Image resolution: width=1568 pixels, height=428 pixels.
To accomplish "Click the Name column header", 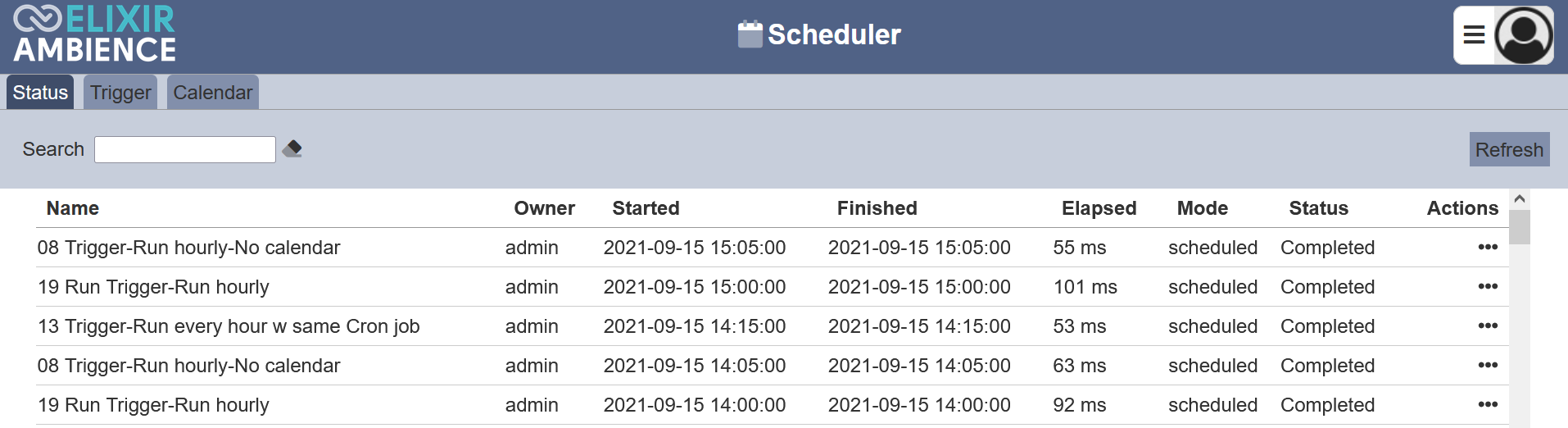I will [73, 208].
